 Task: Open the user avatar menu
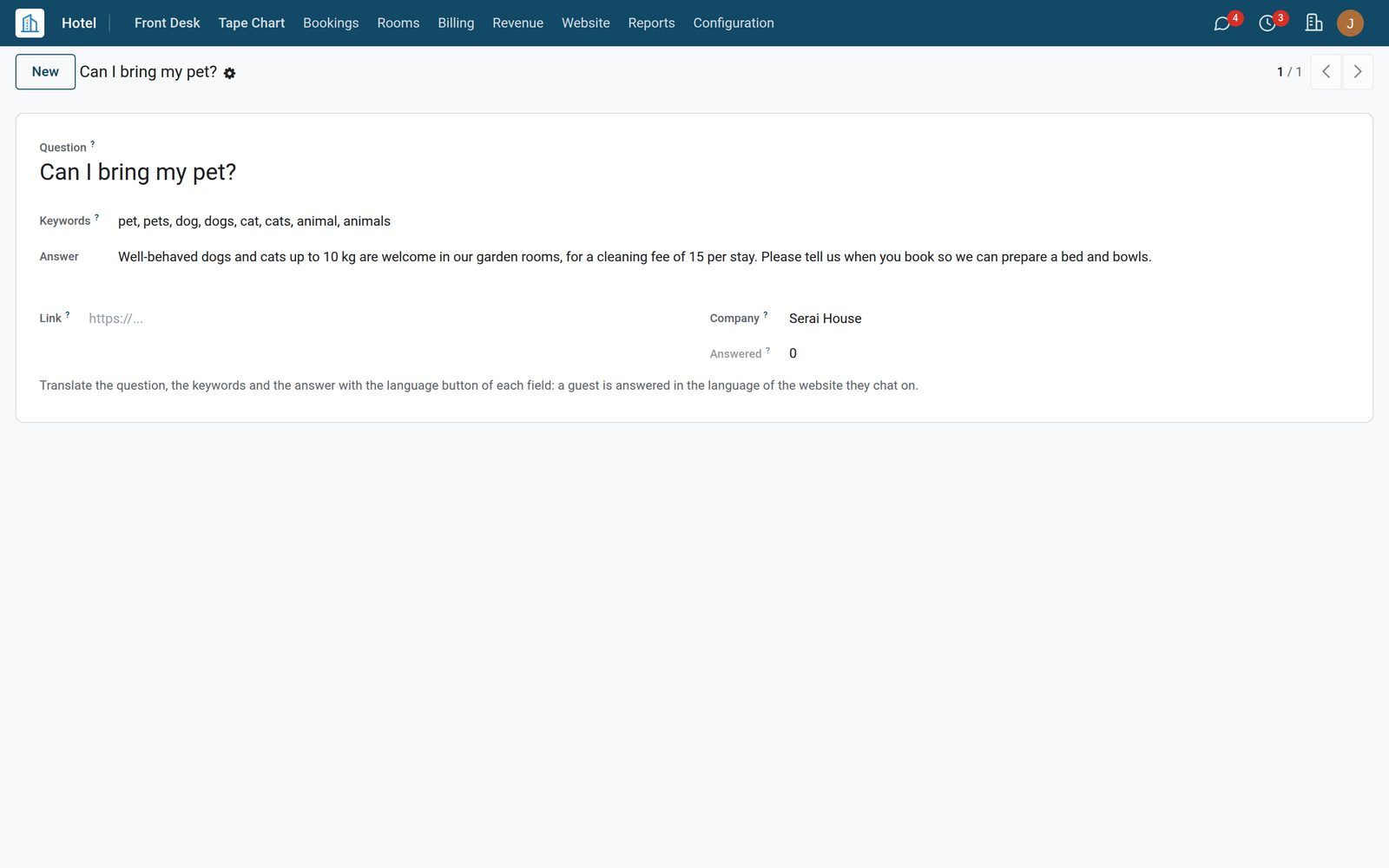point(1350,23)
